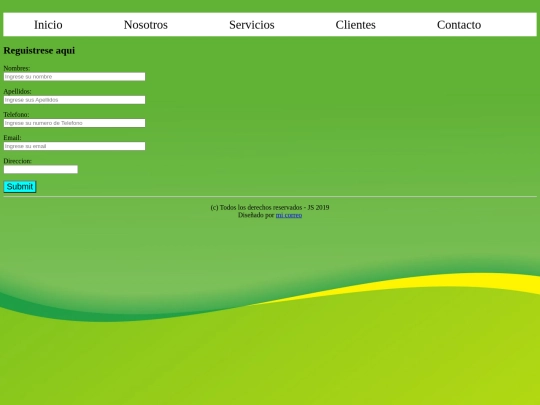This screenshot has height=405, width=540.
Task: Click the 'Apellidos:' label
Action: pyautogui.click(x=18, y=91)
